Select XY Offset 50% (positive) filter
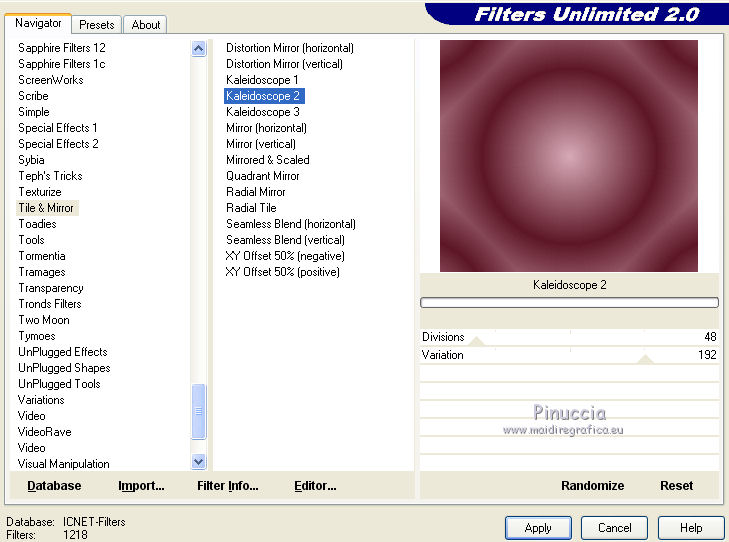 (283, 271)
